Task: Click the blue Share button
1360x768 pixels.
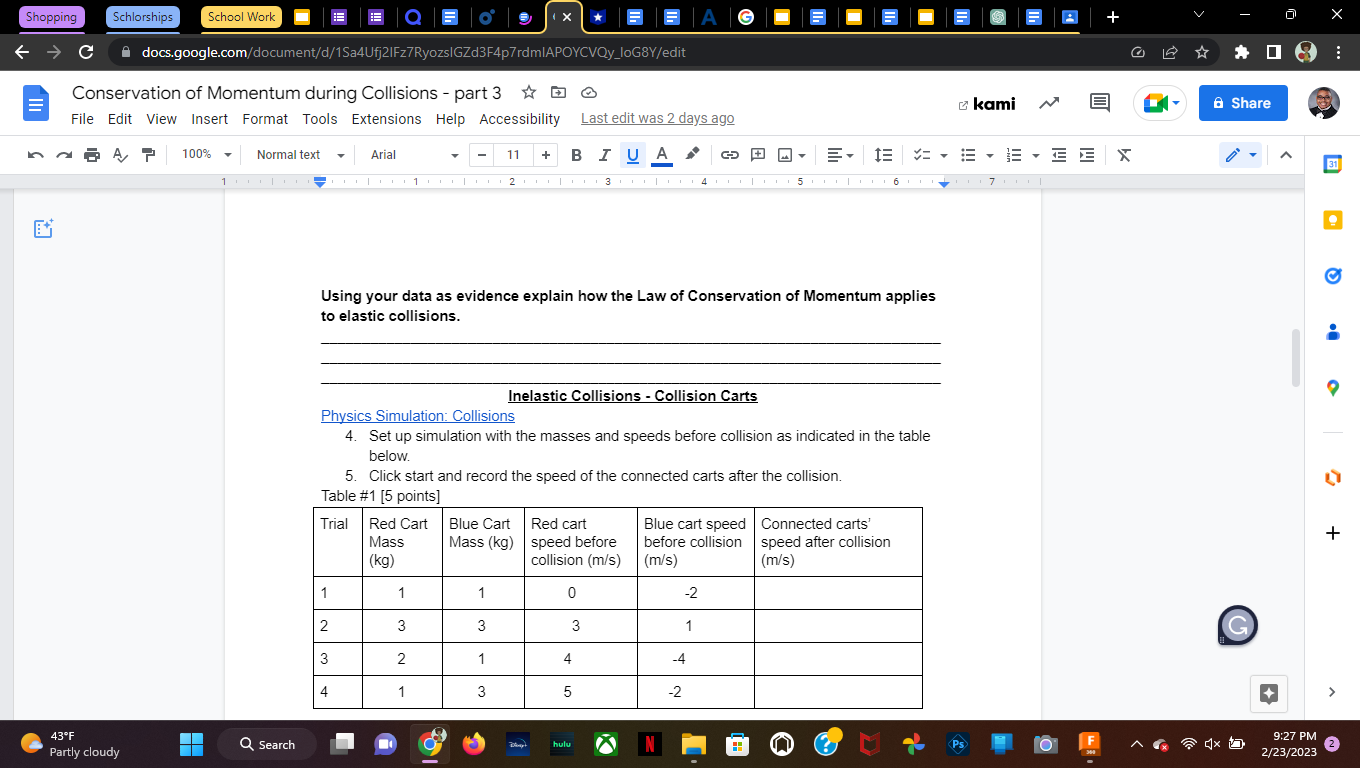Action: [1243, 103]
